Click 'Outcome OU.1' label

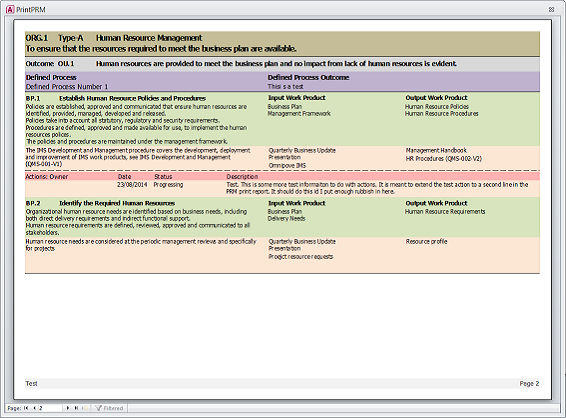point(50,64)
